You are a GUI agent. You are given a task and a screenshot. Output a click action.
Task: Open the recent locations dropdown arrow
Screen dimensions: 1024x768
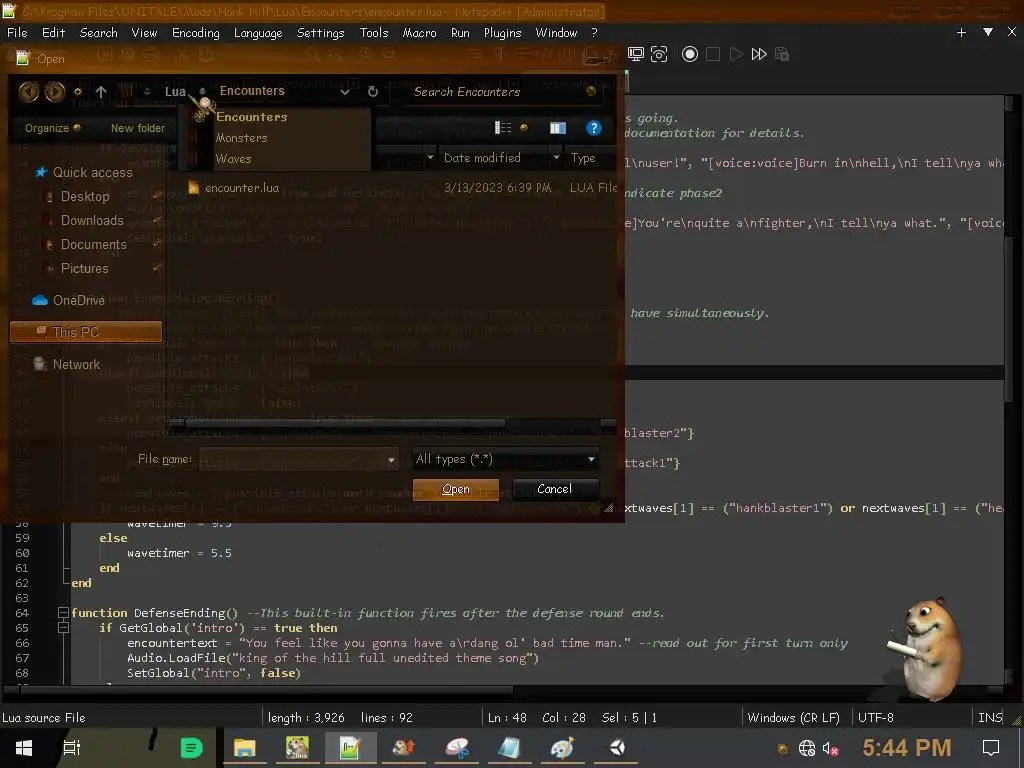point(78,91)
